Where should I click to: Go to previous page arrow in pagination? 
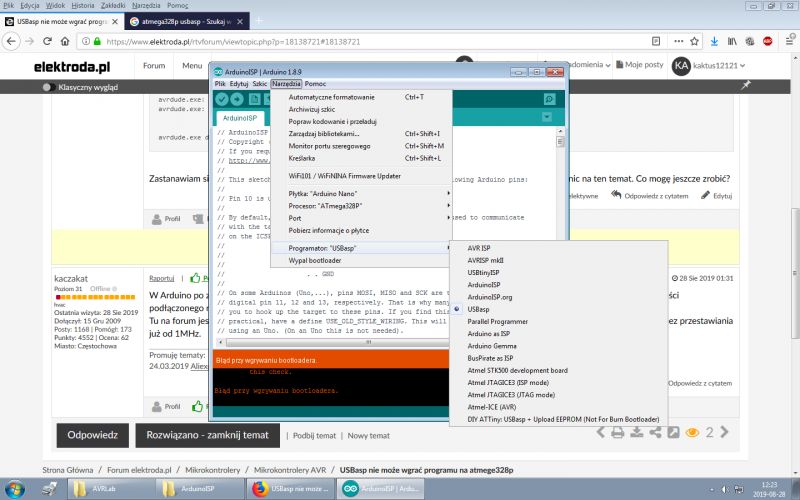point(601,432)
